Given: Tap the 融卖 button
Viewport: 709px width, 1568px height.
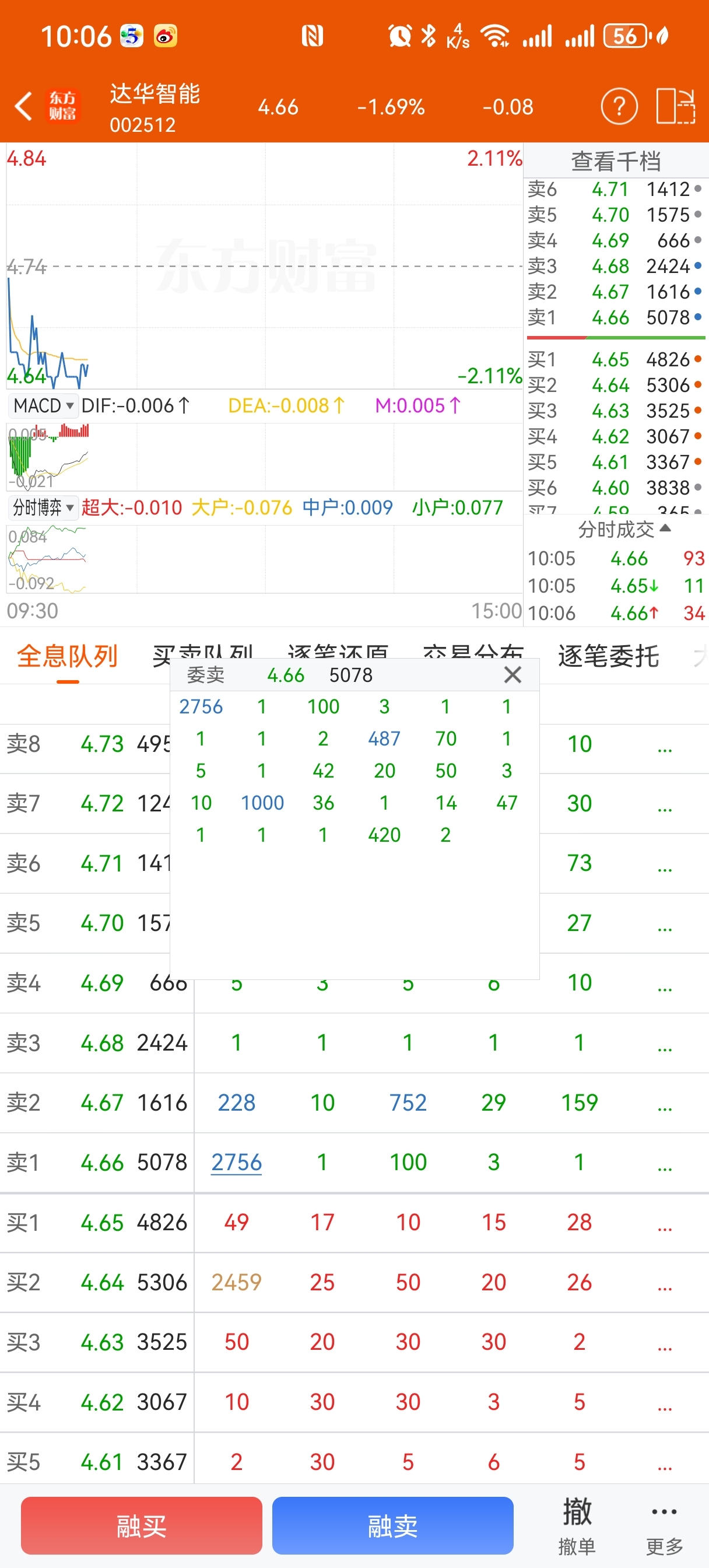Looking at the screenshot, I should [392, 1525].
